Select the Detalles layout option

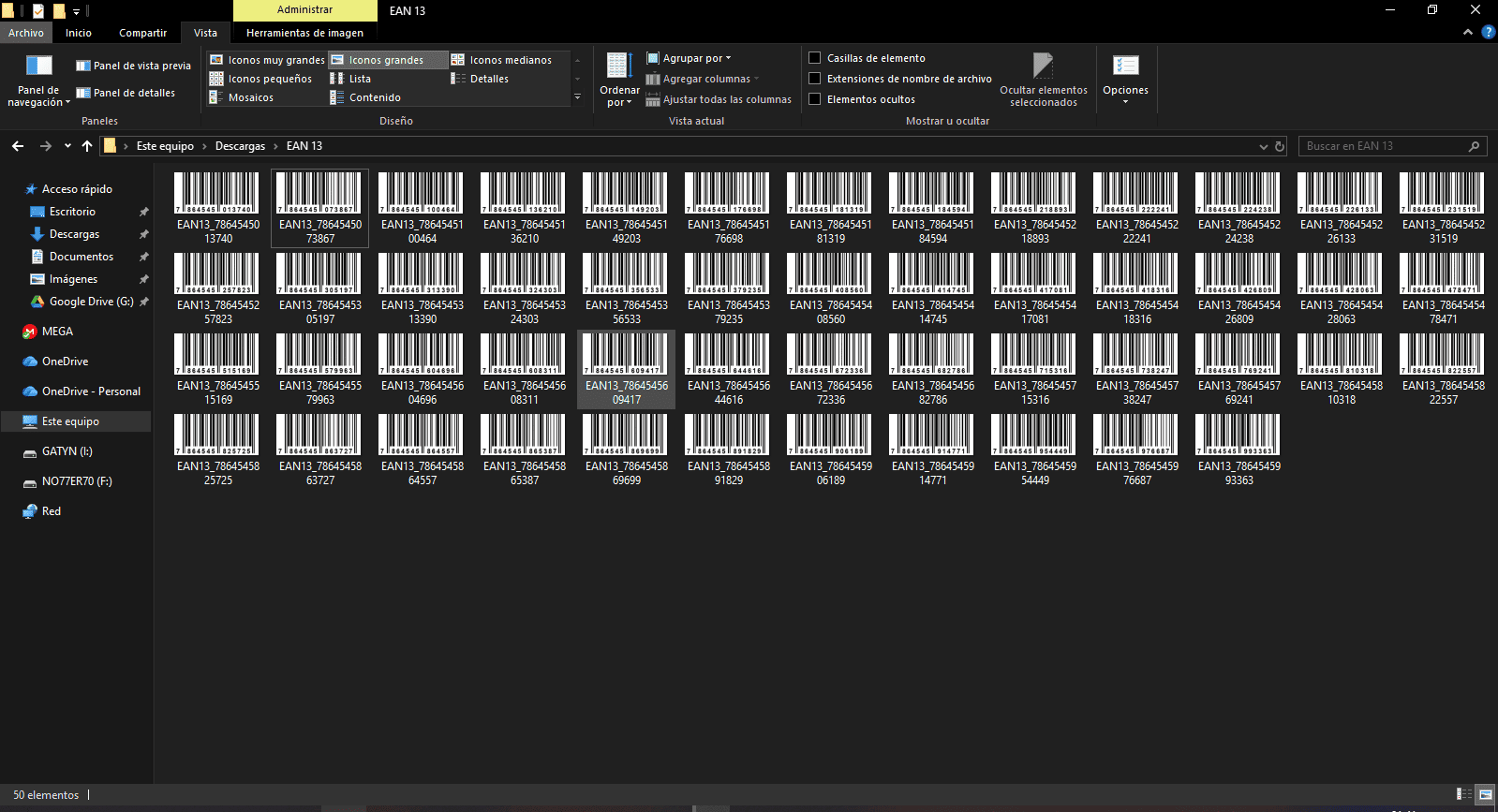tap(489, 79)
